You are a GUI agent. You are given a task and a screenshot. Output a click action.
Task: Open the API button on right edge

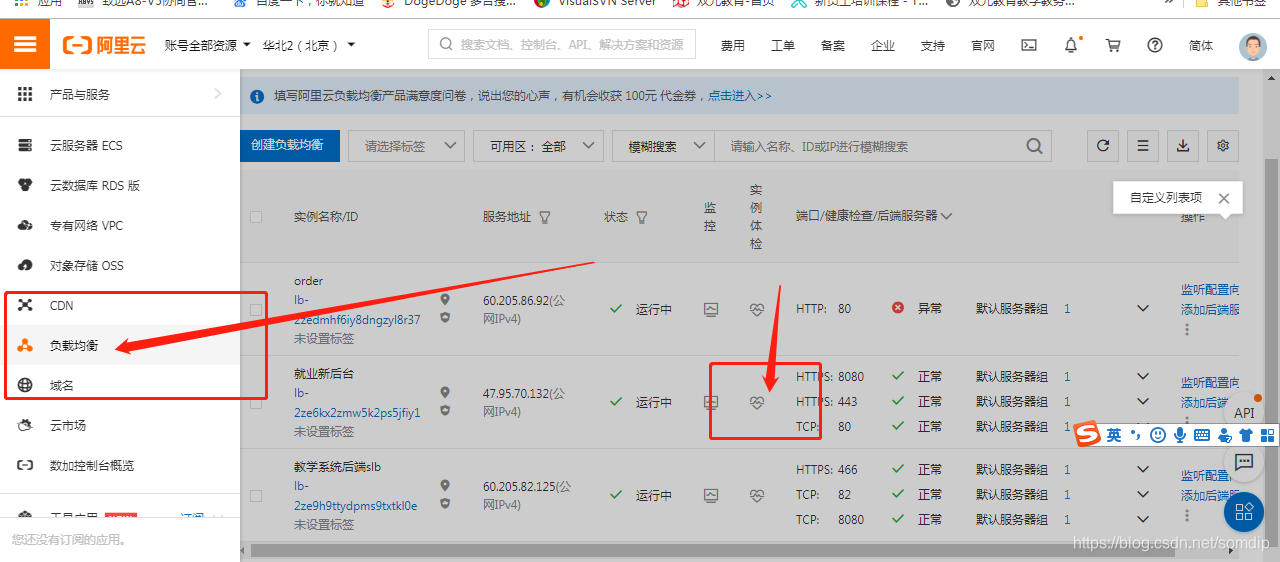[x=1244, y=413]
